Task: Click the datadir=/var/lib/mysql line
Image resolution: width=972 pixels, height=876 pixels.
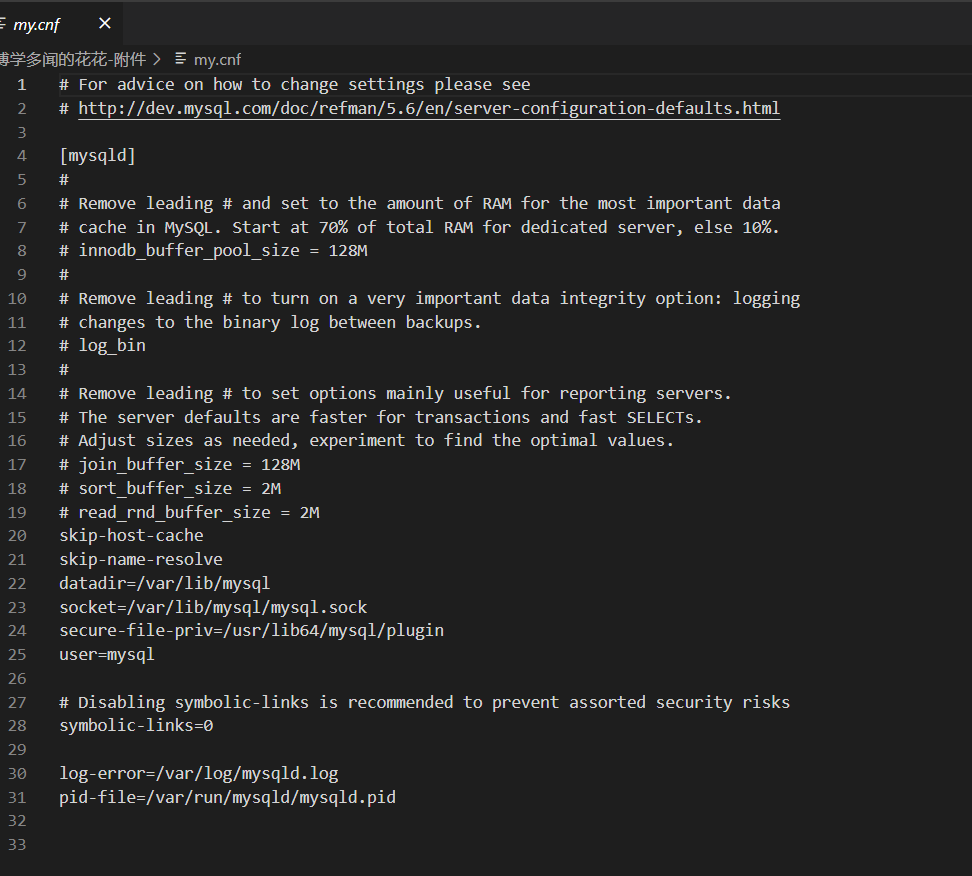Action: [164, 583]
